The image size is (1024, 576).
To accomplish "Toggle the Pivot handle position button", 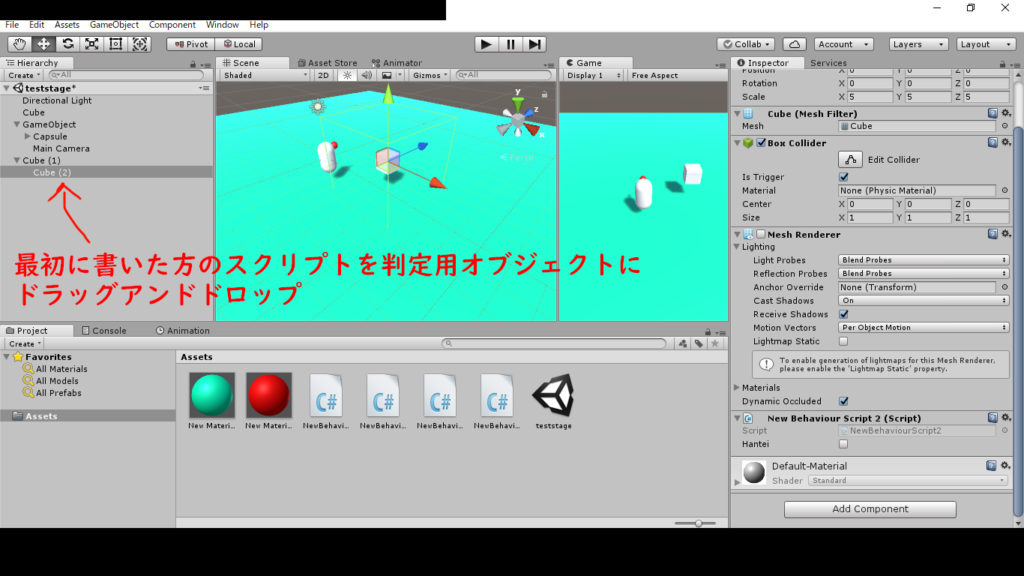I will (190, 44).
